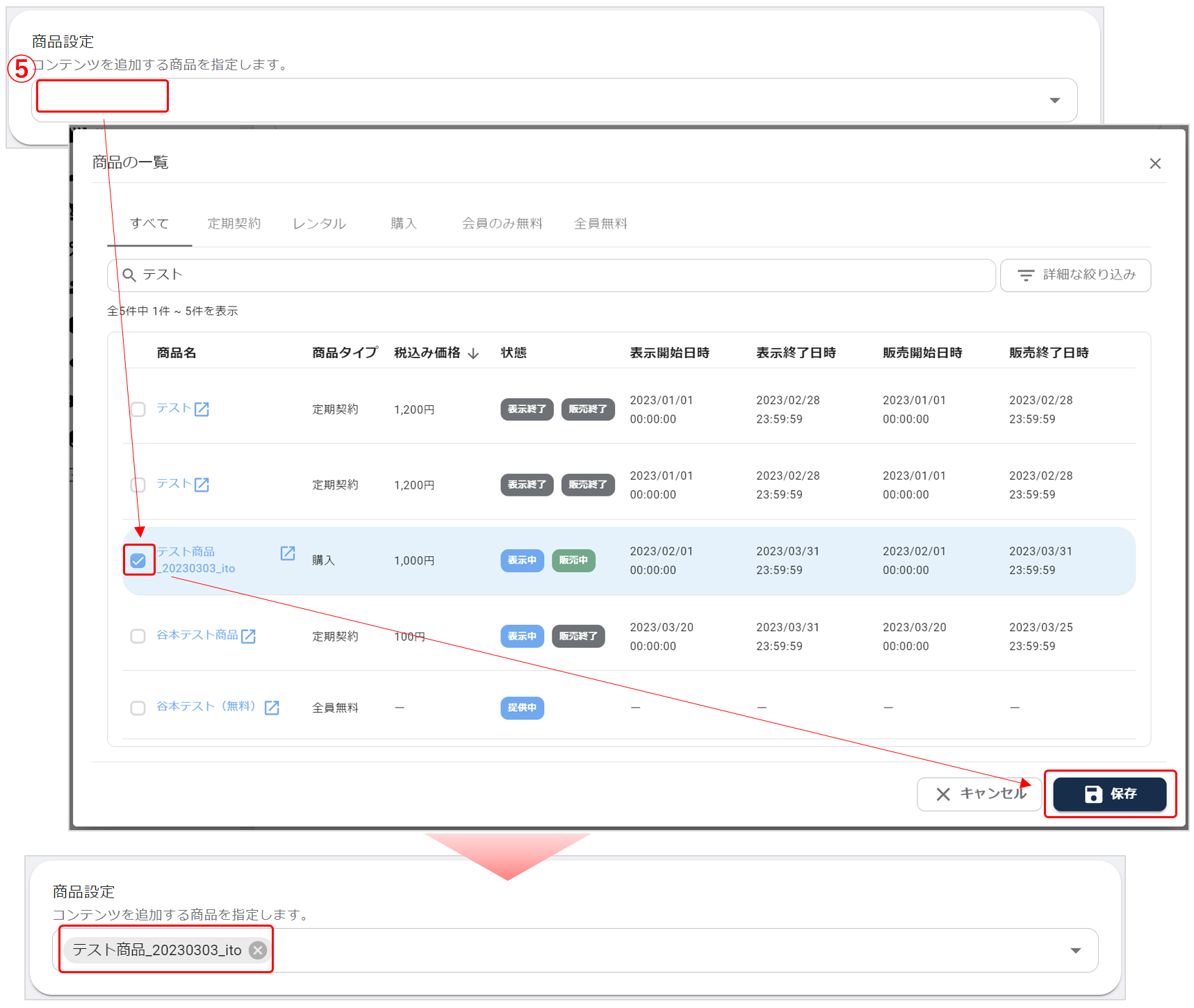Open the 詳細な絞り込み filter options

pyautogui.click(x=1075, y=275)
